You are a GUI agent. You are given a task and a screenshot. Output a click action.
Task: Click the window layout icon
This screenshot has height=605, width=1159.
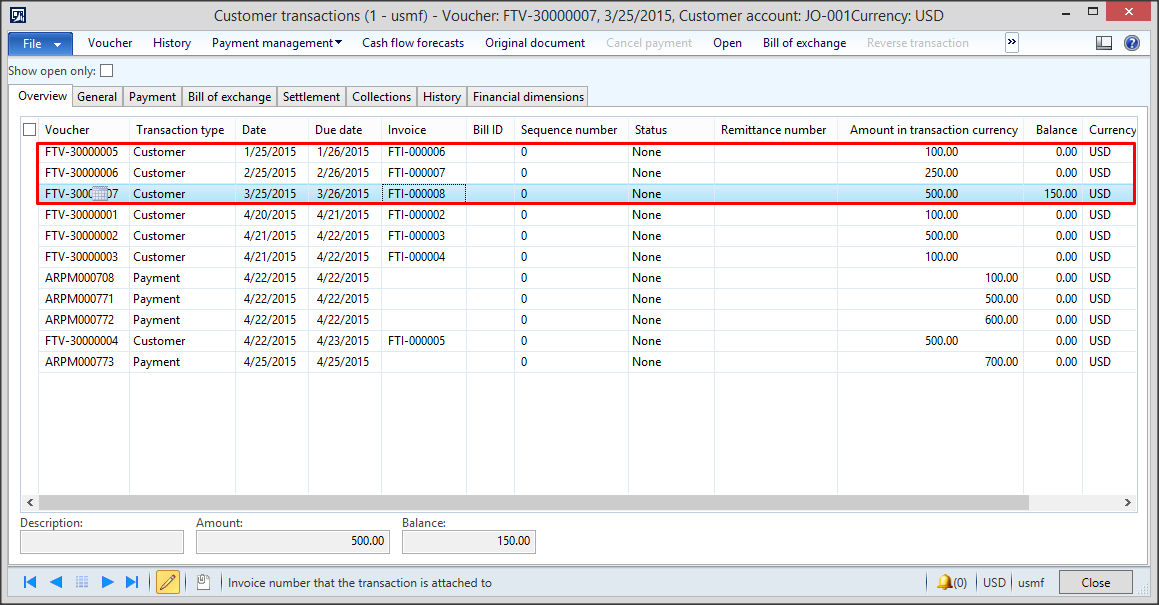coord(1103,42)
